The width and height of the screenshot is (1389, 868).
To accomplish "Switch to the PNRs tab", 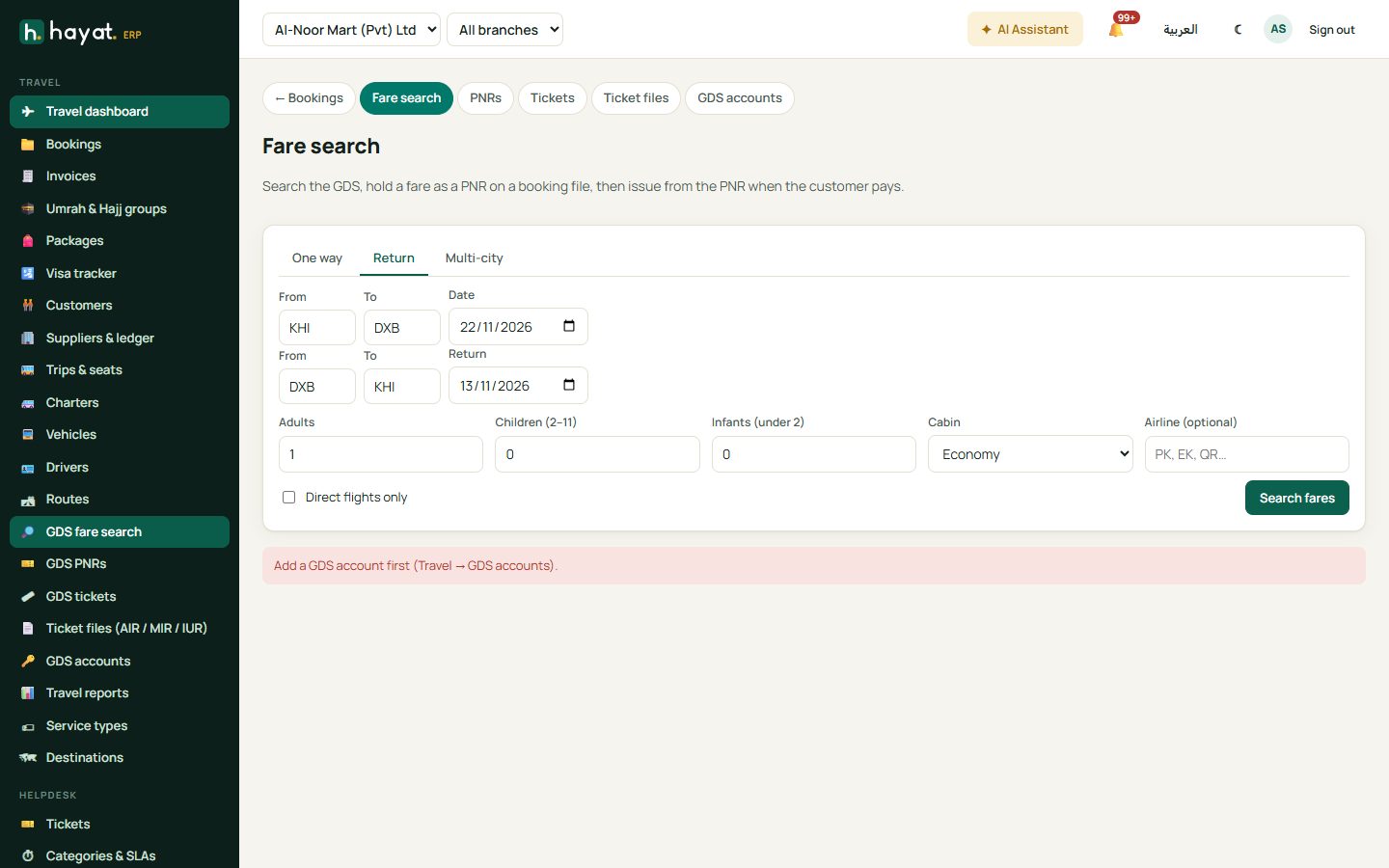I will (x=485, y=98).
